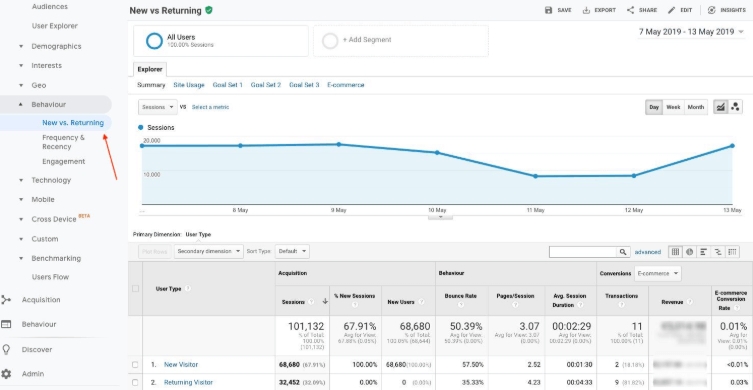
Task: Click the help icon next to User Type
Action: [x=188, y=289]
